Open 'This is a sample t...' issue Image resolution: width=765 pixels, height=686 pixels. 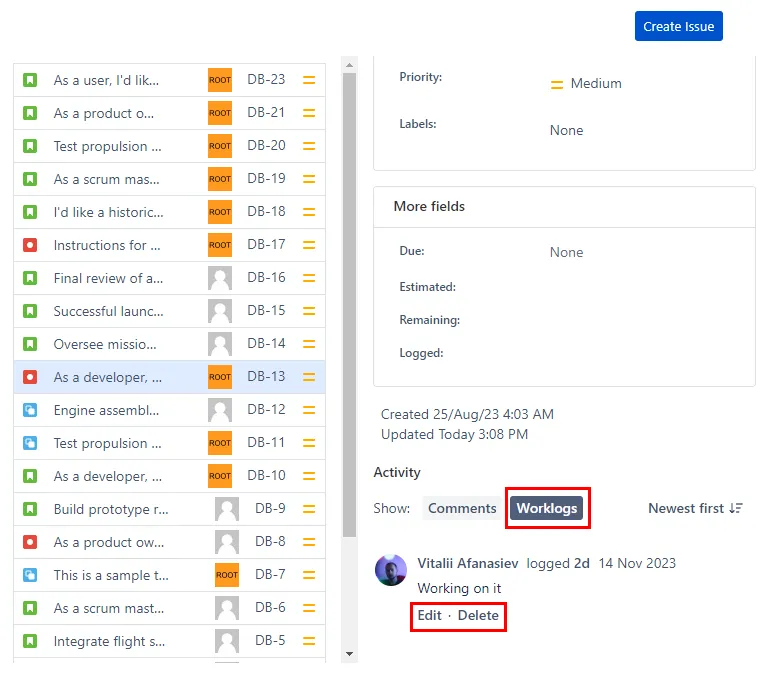tap(111, 575)
